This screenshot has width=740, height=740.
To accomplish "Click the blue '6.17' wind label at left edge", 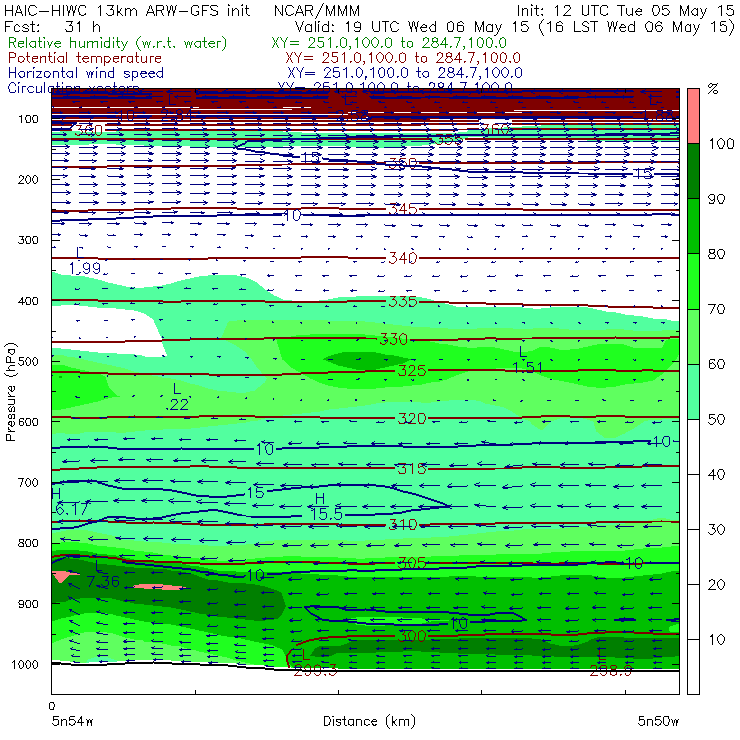I will pos(72,509).
